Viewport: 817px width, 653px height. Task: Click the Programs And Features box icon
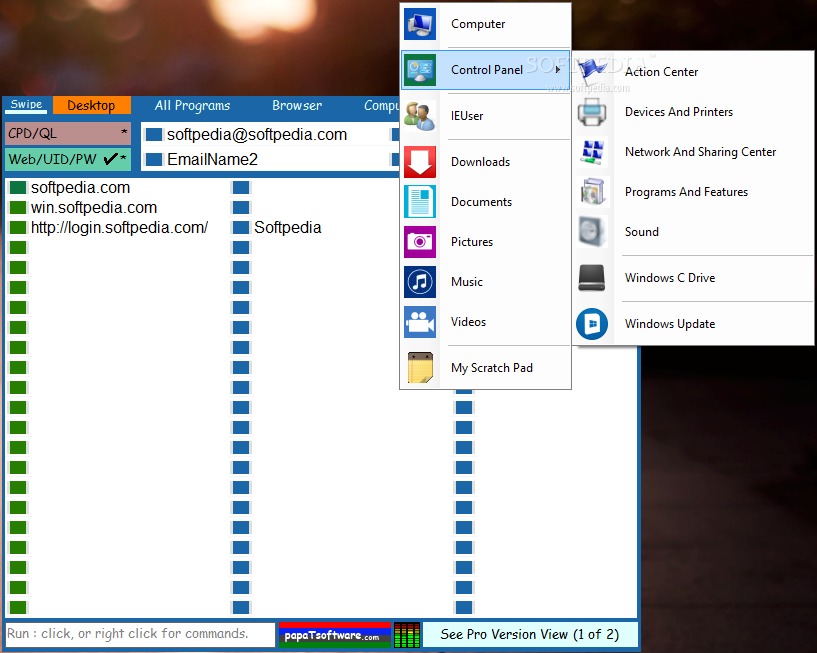point(592,192)
